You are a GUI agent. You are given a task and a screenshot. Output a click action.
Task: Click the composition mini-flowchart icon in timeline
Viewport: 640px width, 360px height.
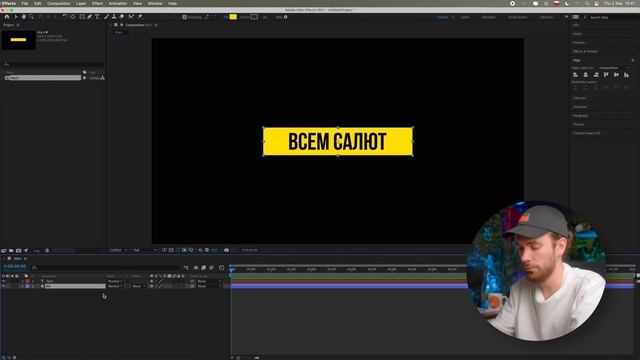pos(186,268)
